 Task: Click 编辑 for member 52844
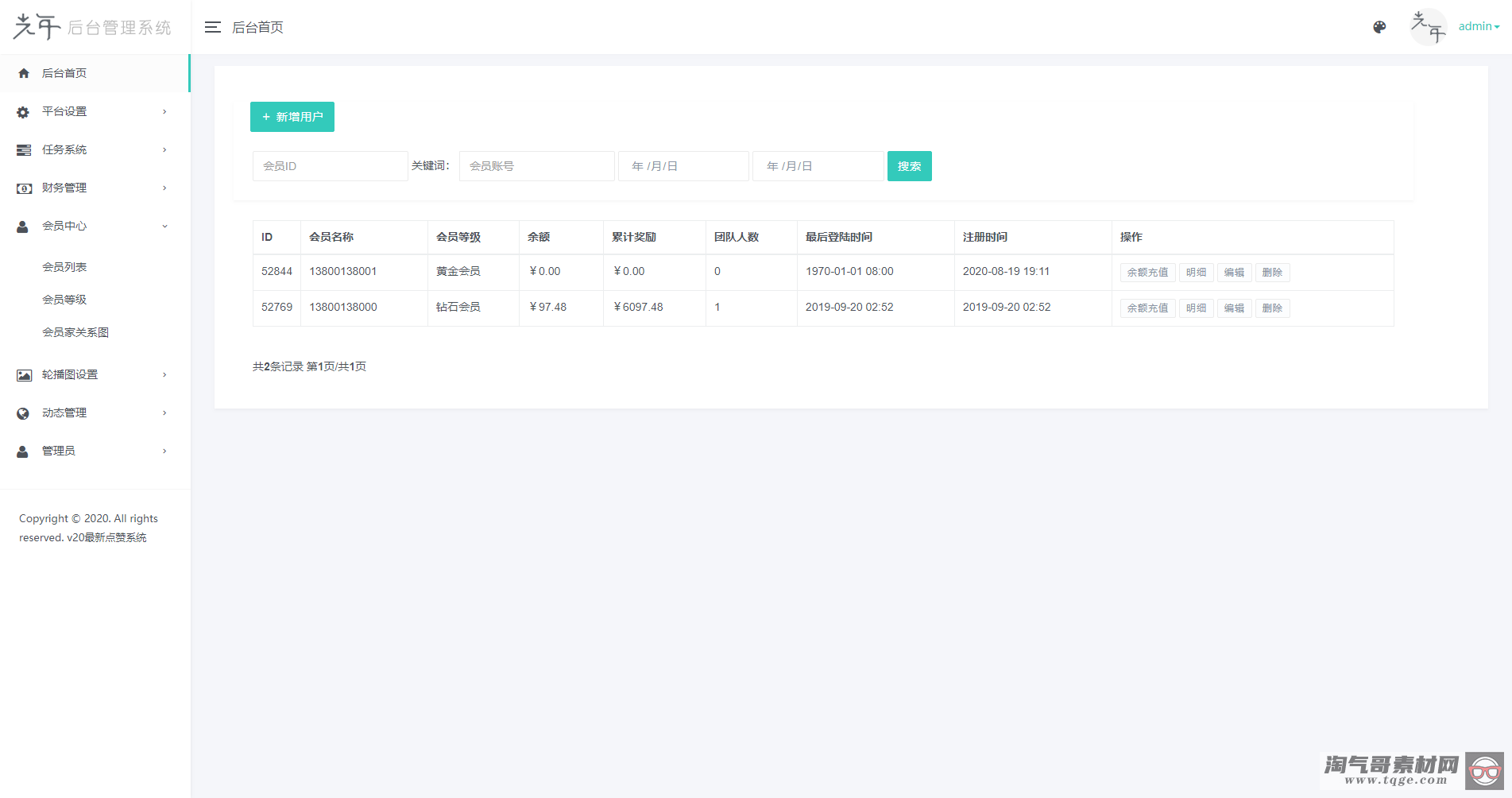[x=1234, y=273]
